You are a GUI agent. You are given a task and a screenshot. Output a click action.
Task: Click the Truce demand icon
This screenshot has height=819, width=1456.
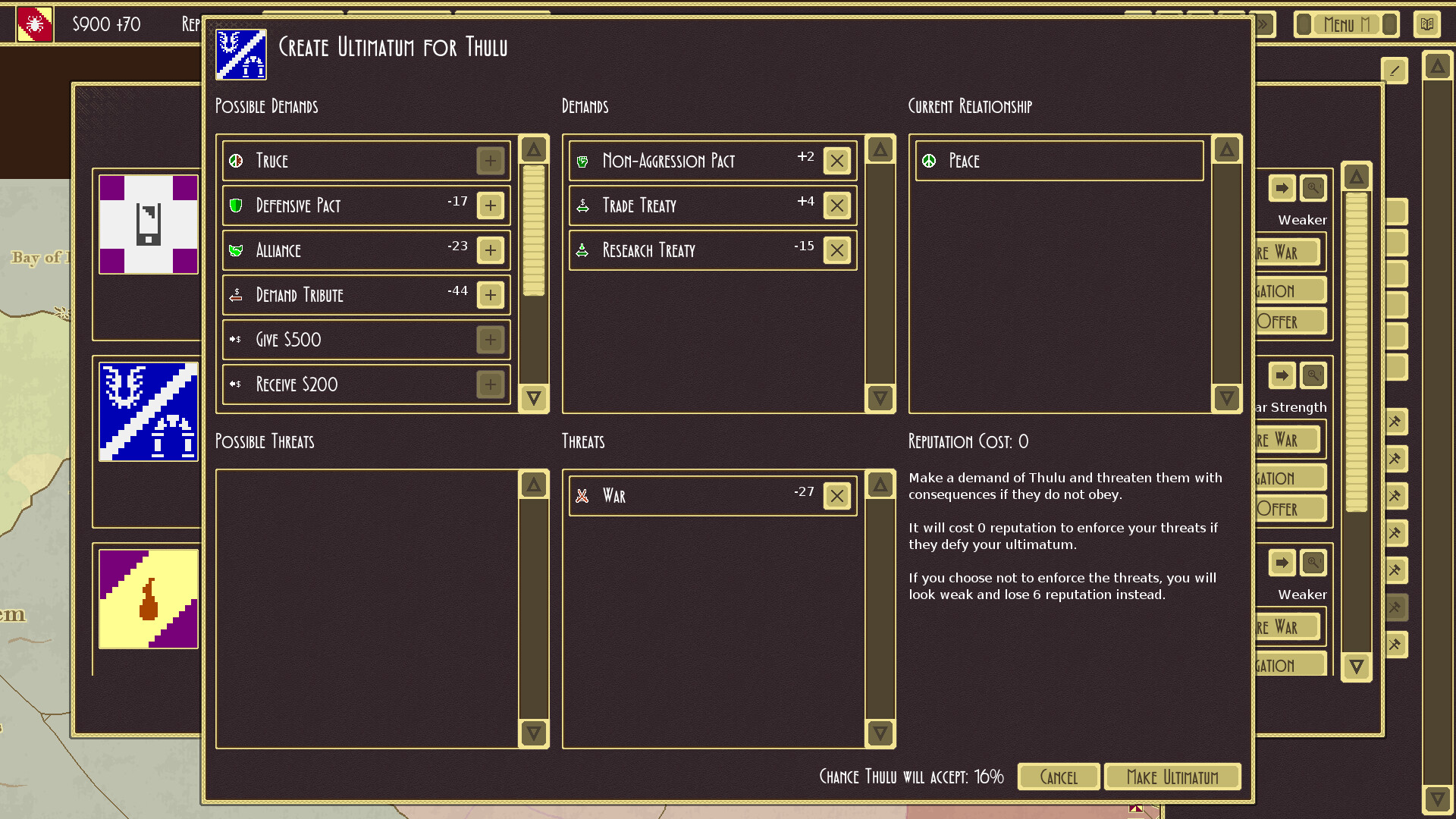tap(236, 161)
